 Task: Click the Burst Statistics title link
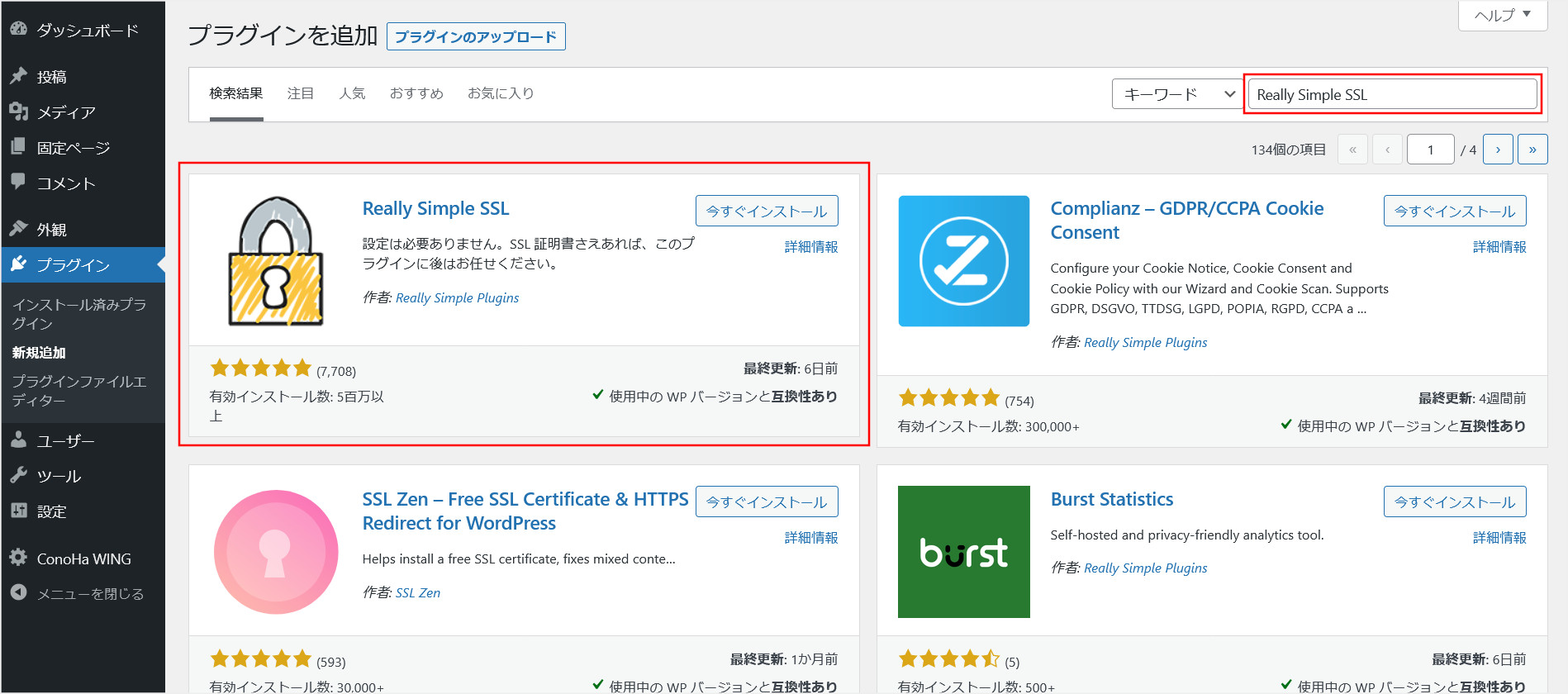tap(1112, 500)
